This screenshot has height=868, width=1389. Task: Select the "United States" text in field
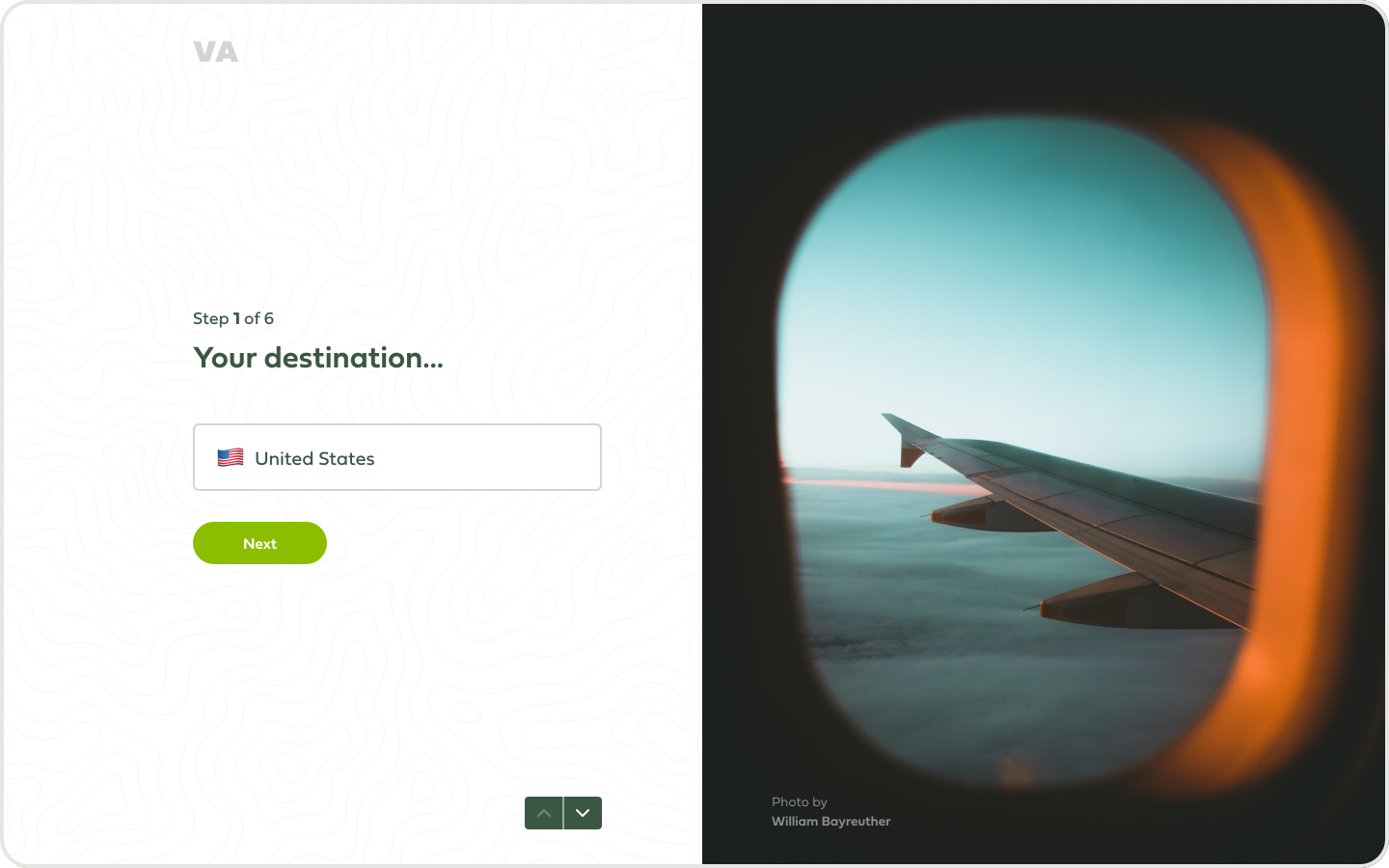(314, 459)
